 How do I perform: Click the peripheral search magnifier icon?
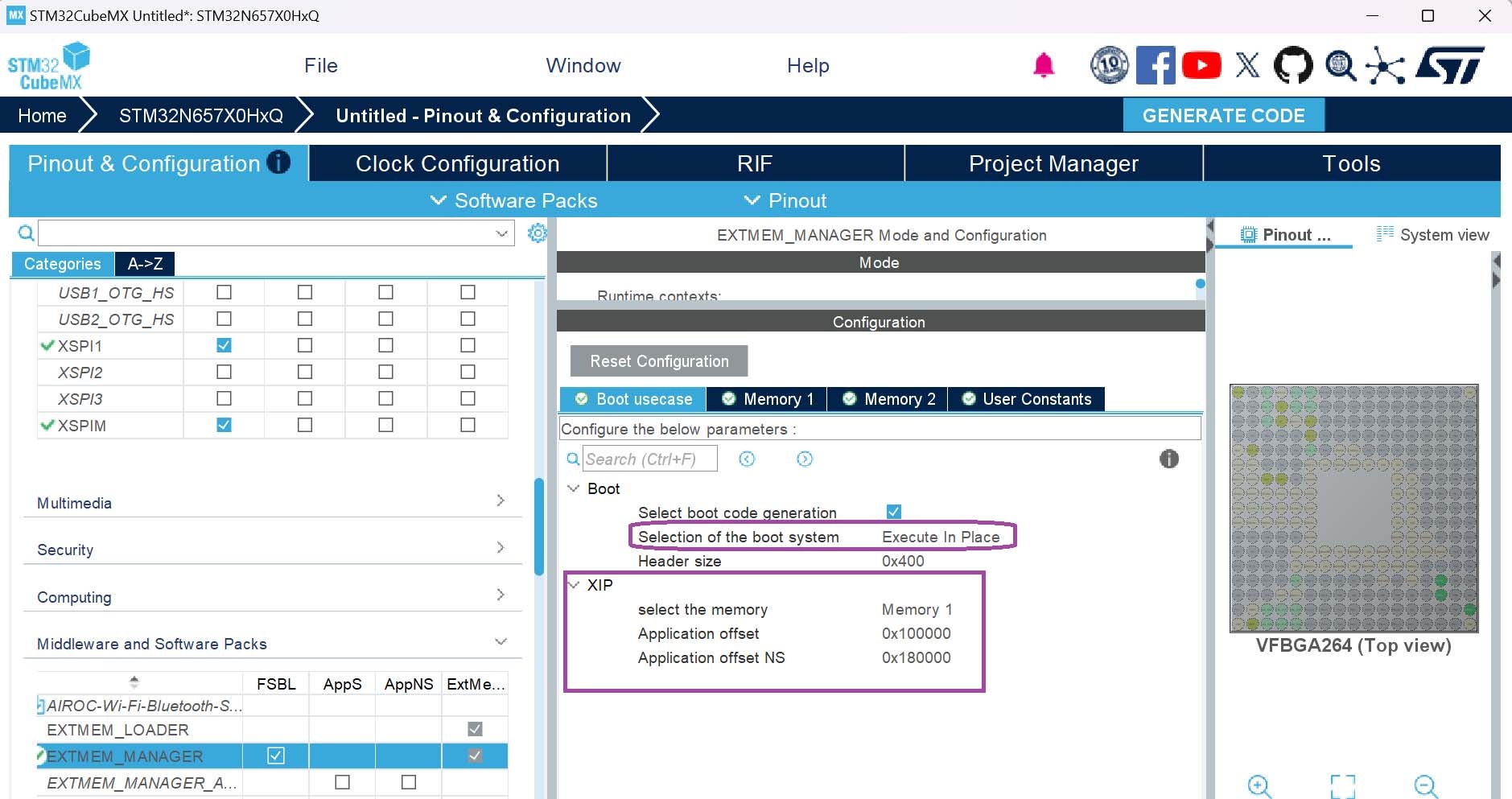[27, 233]
